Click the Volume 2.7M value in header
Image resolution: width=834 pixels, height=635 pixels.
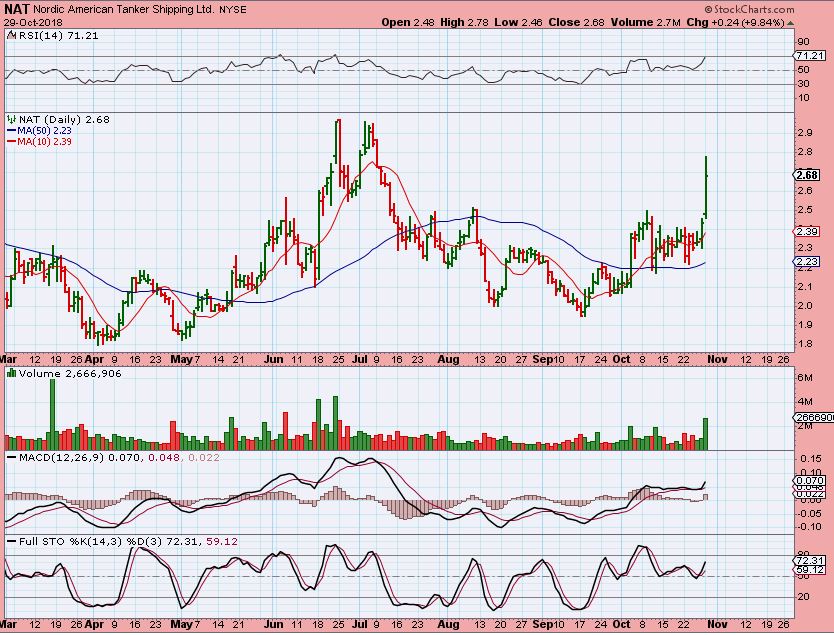(x=646, y=22)
